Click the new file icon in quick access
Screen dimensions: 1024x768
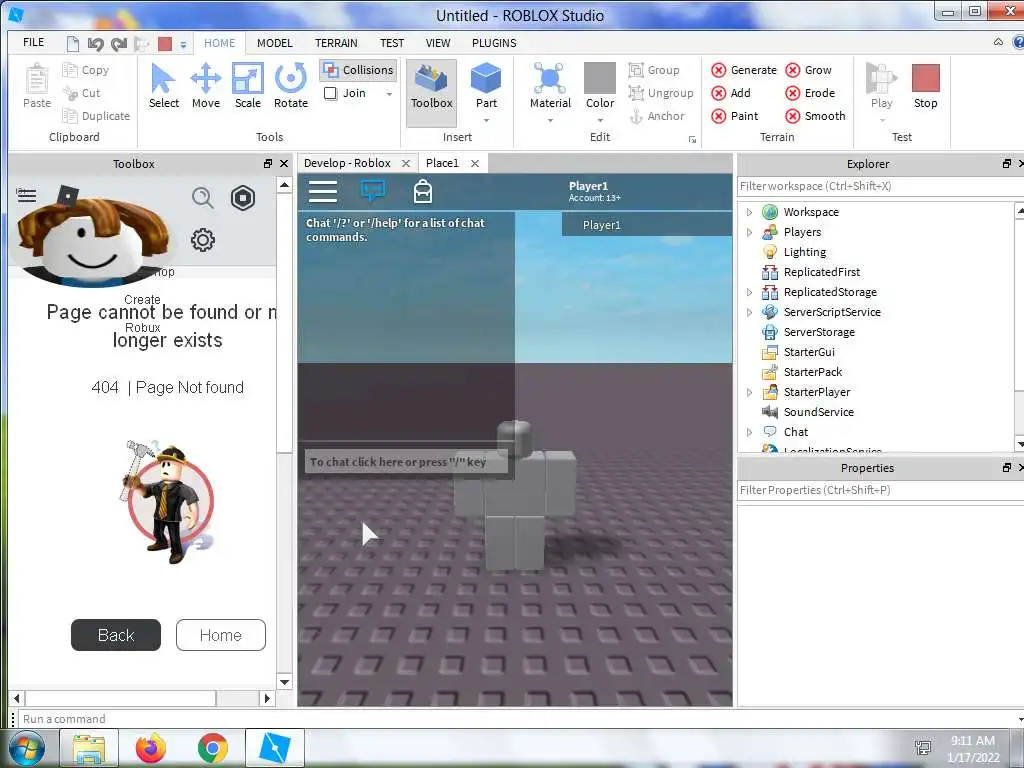coord(72,44)
